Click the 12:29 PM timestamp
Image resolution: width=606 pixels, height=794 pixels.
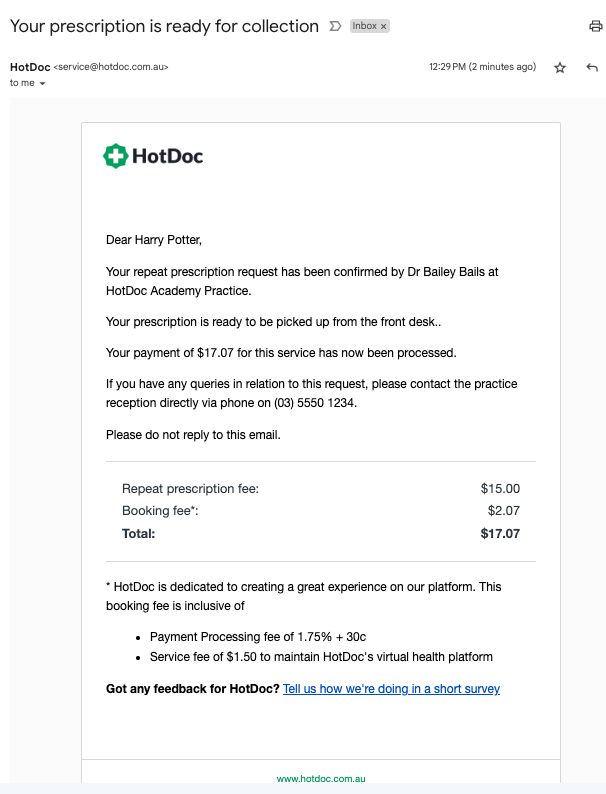(482, 67)
